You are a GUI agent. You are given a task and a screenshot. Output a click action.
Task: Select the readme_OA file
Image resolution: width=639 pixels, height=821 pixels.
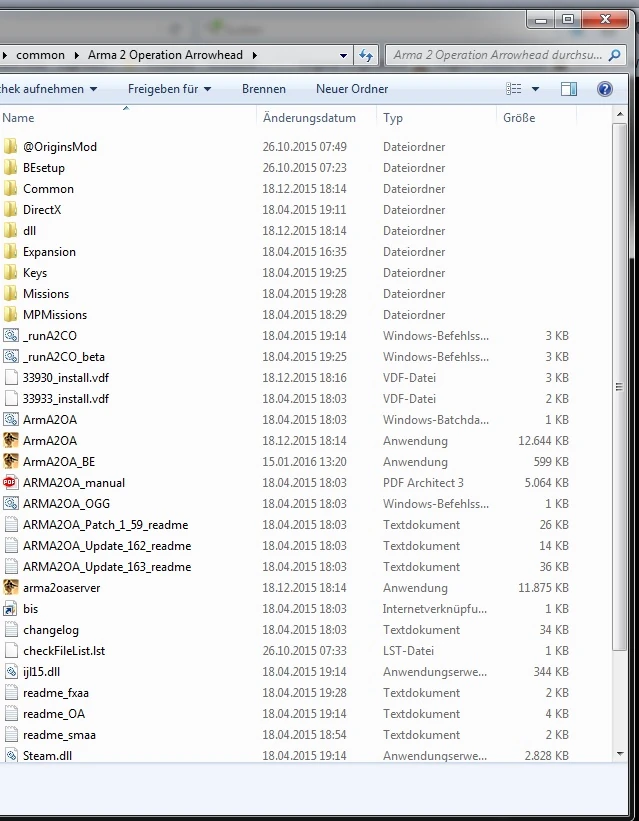pyautogui.click(x=54, y=714)
